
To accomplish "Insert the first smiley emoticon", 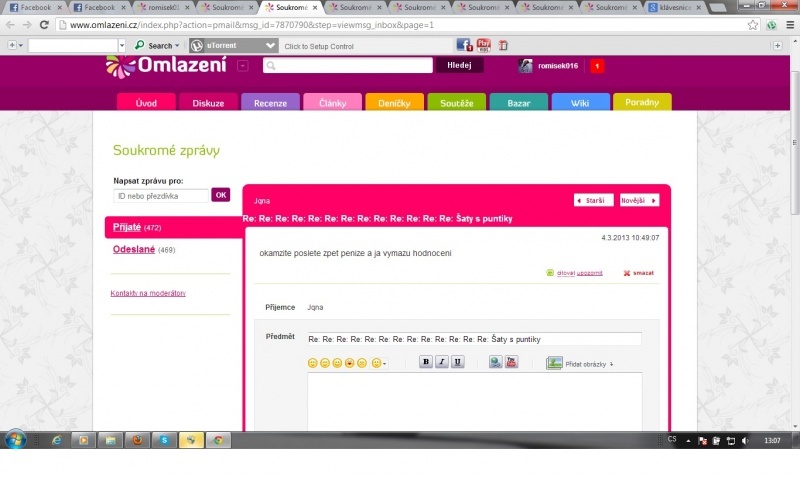I will click(x=312, y=363).
